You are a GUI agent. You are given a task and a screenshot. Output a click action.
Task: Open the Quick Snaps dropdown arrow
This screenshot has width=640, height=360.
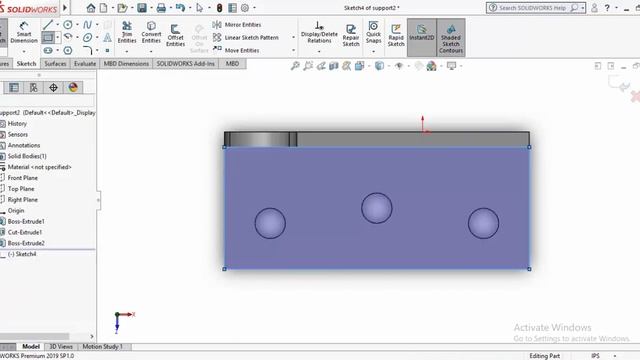point(373,51)
